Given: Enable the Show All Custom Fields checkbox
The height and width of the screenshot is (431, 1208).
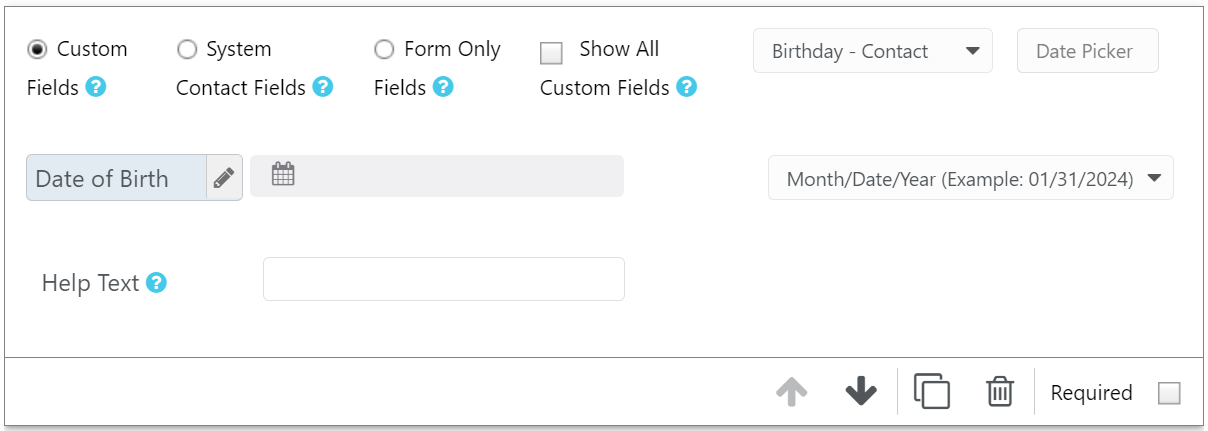Looking at the screenshot, I should (551, 53).
